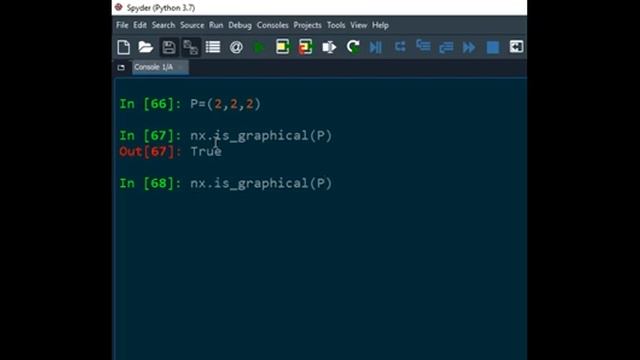Click 'nx.is_graphical(P)' on line In [67]
The height and width of the screenshot is (360, 640).
click(x=261, y=136)
